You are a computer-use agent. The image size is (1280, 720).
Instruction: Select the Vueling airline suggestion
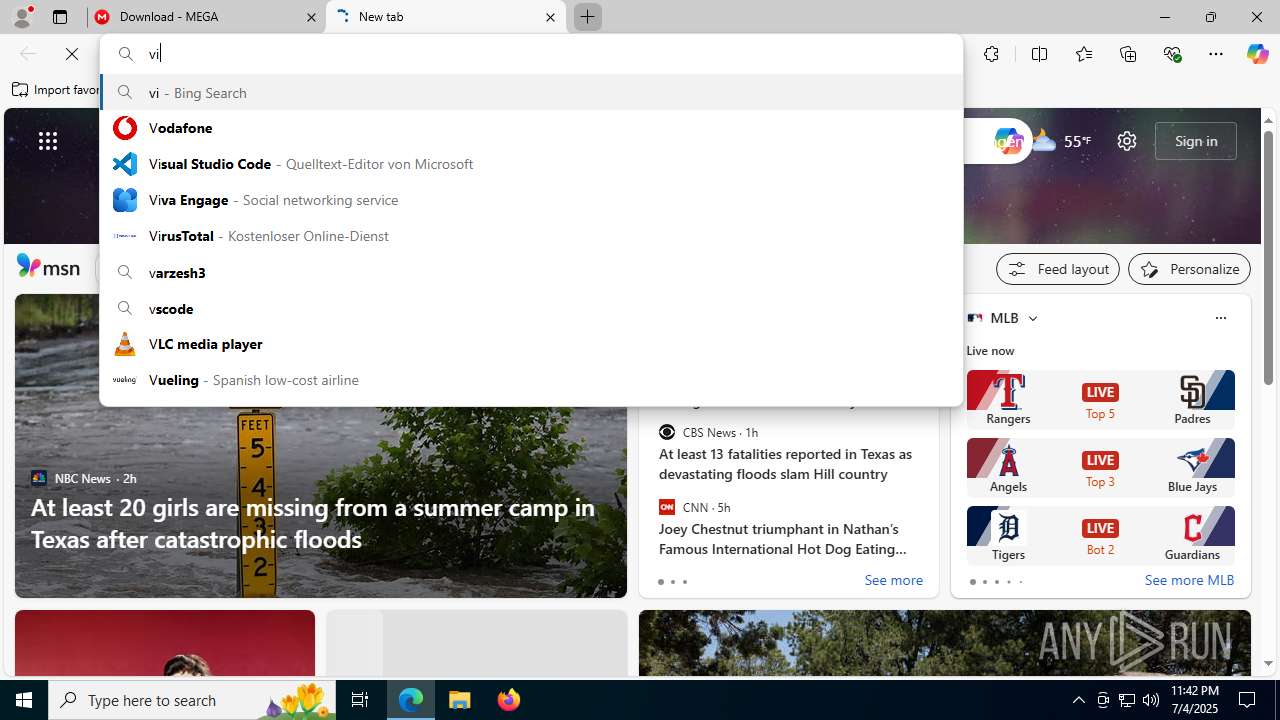coord(531,380)
